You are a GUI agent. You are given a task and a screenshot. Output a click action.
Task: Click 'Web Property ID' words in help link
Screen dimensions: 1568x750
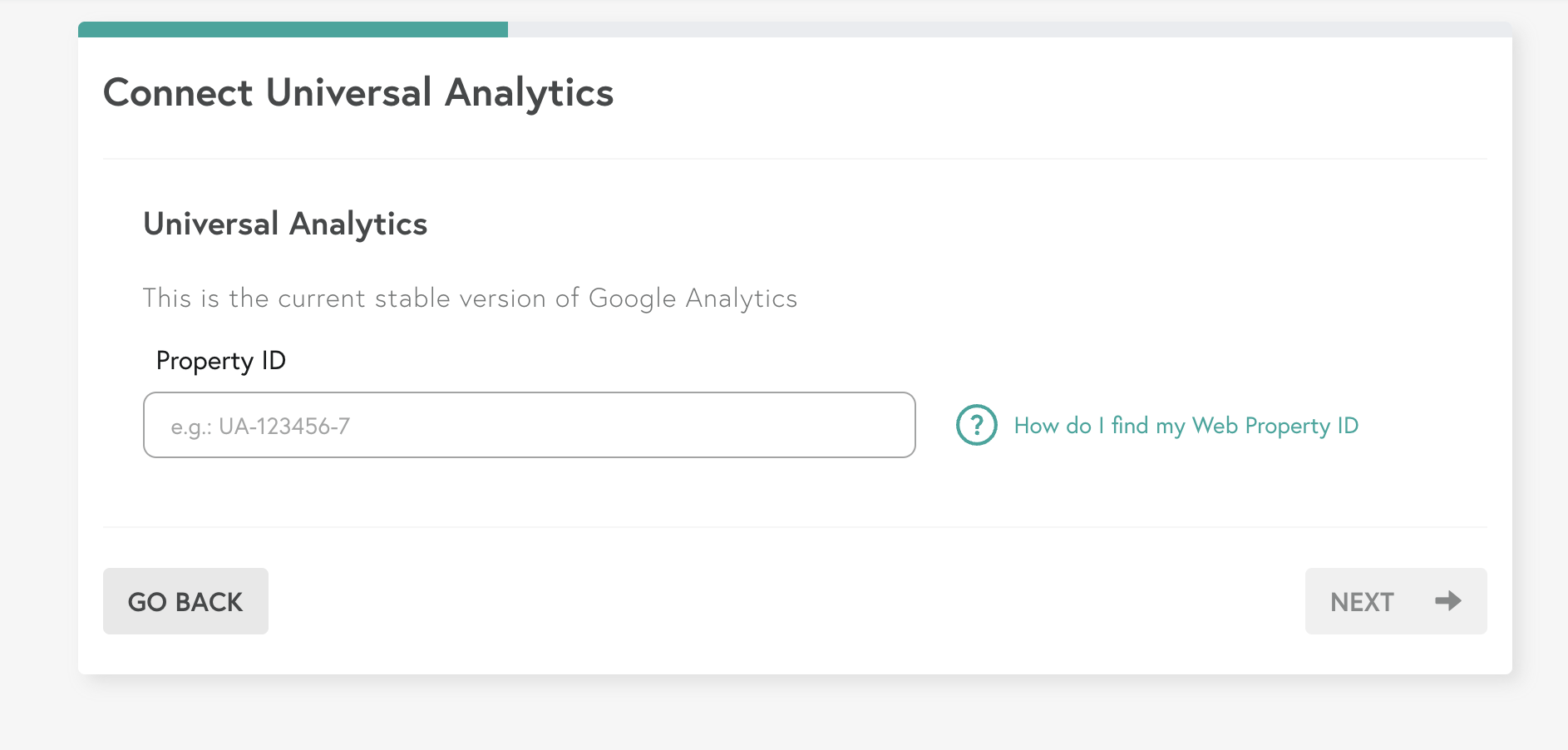point(1275,426)
